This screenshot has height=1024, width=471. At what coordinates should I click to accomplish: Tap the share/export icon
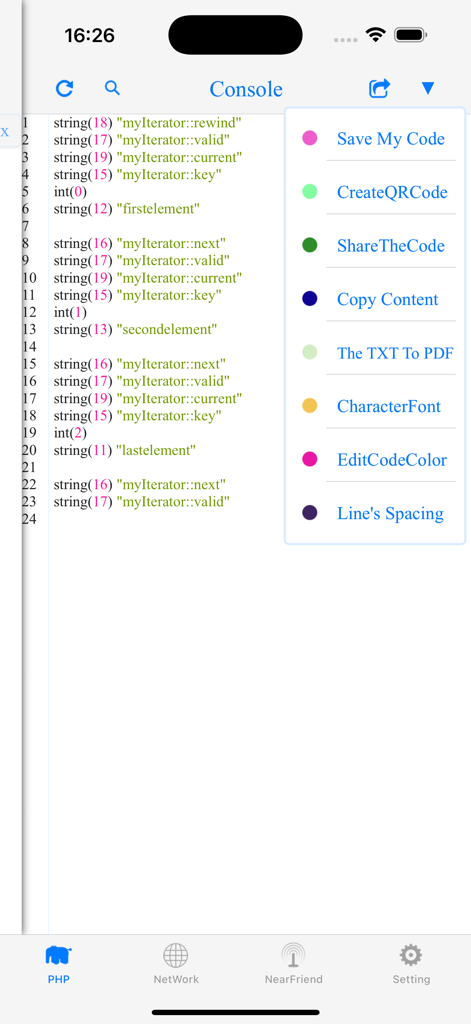coord(380,88)
